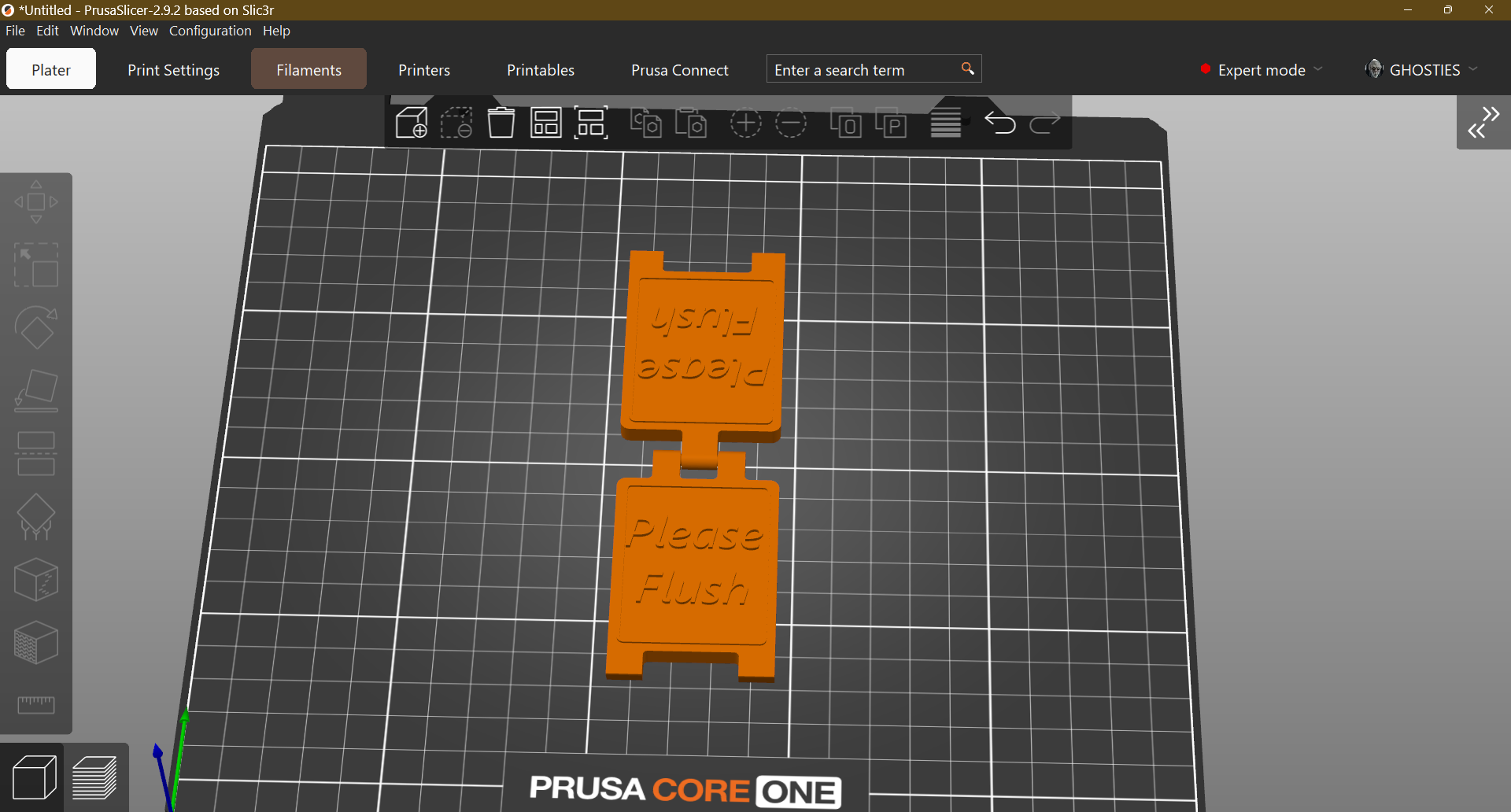
Task: Click the Paste icon in the toolbar
Action: tap(691, 123)
